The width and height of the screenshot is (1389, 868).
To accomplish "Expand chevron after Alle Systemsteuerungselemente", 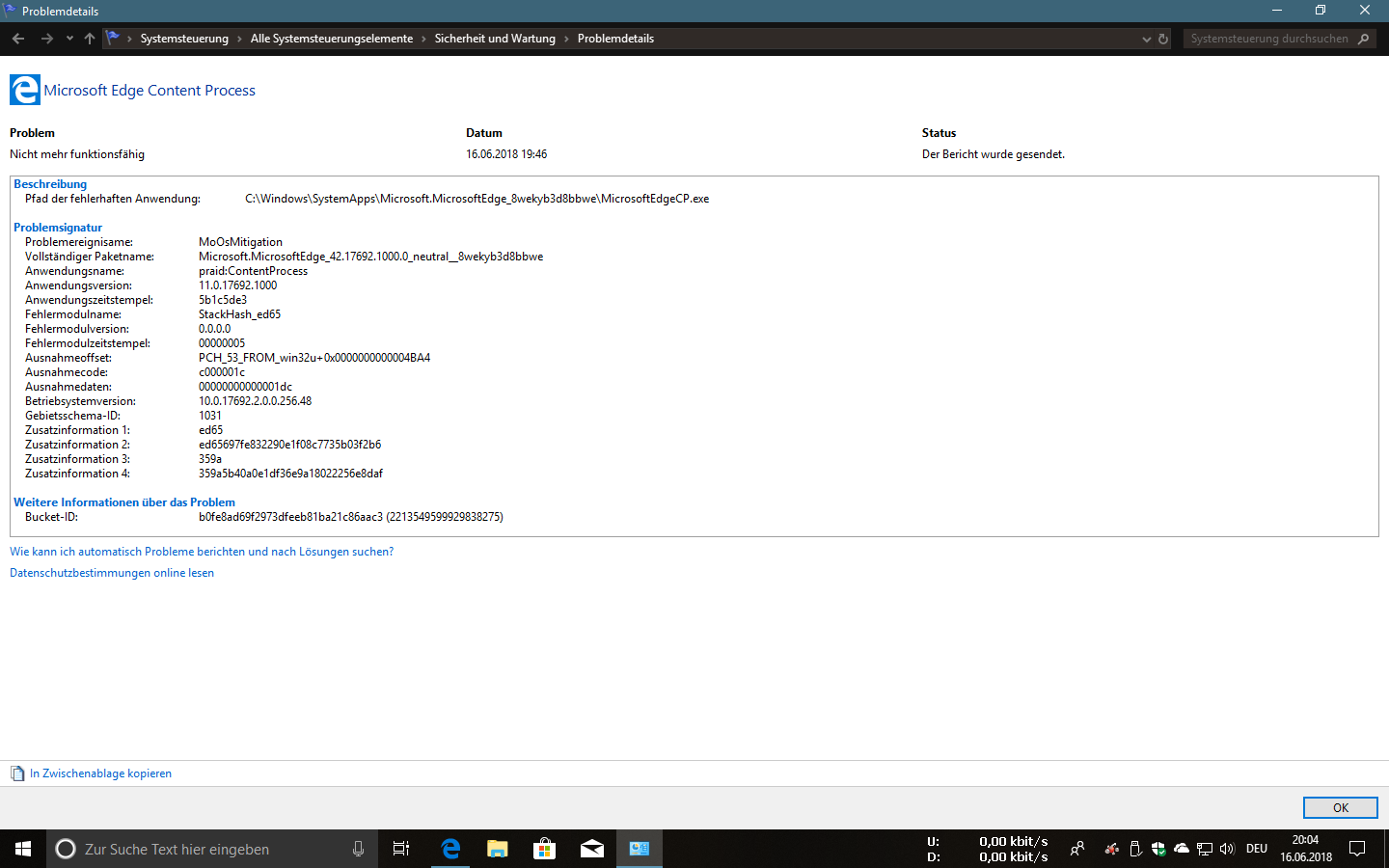I will 423,39.
